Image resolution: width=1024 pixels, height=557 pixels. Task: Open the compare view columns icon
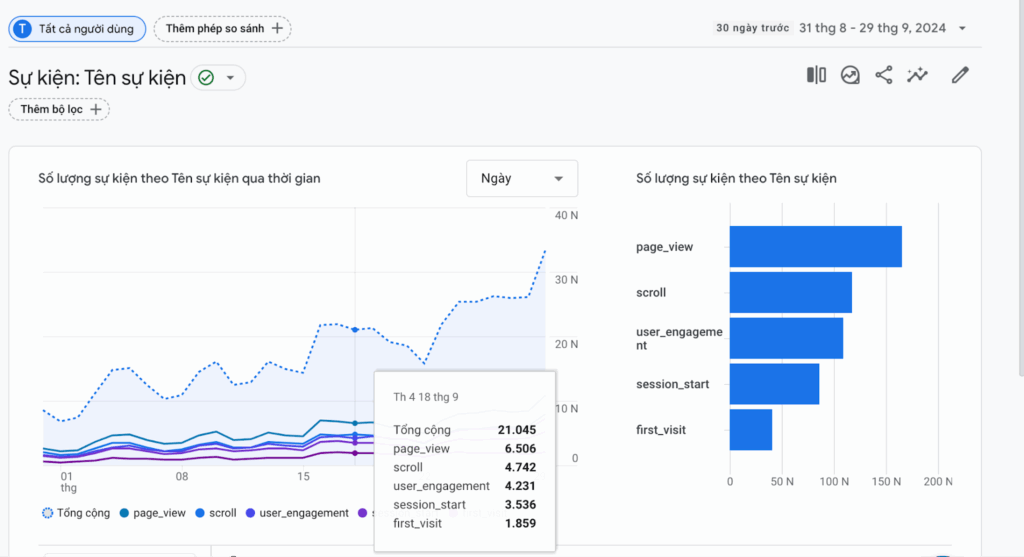[816, 75]
